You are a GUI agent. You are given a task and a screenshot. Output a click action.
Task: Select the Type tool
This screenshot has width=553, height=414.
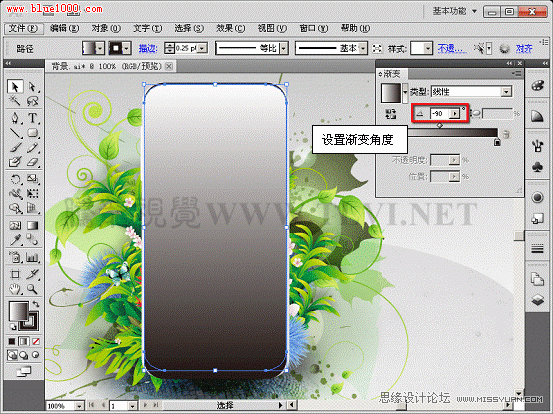(32, 117)
